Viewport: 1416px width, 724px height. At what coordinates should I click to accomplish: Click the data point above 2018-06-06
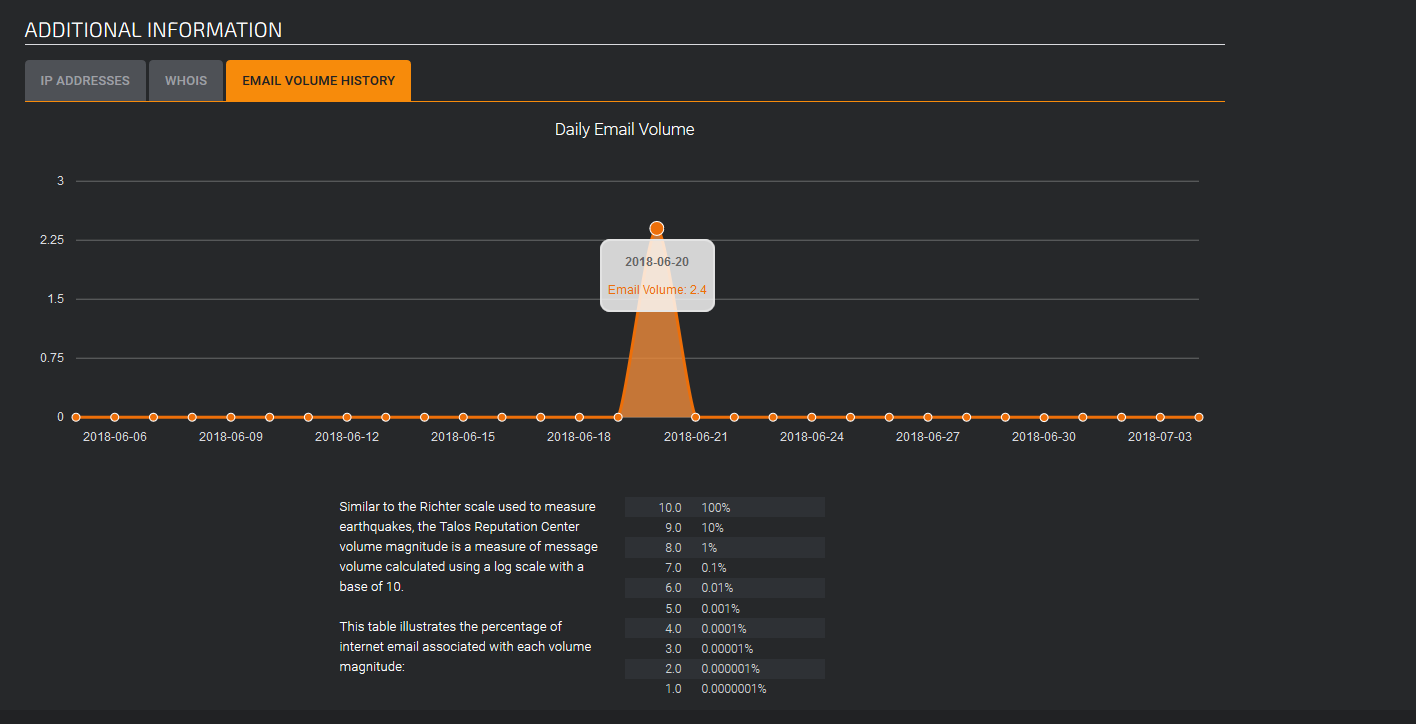(115, 417)
